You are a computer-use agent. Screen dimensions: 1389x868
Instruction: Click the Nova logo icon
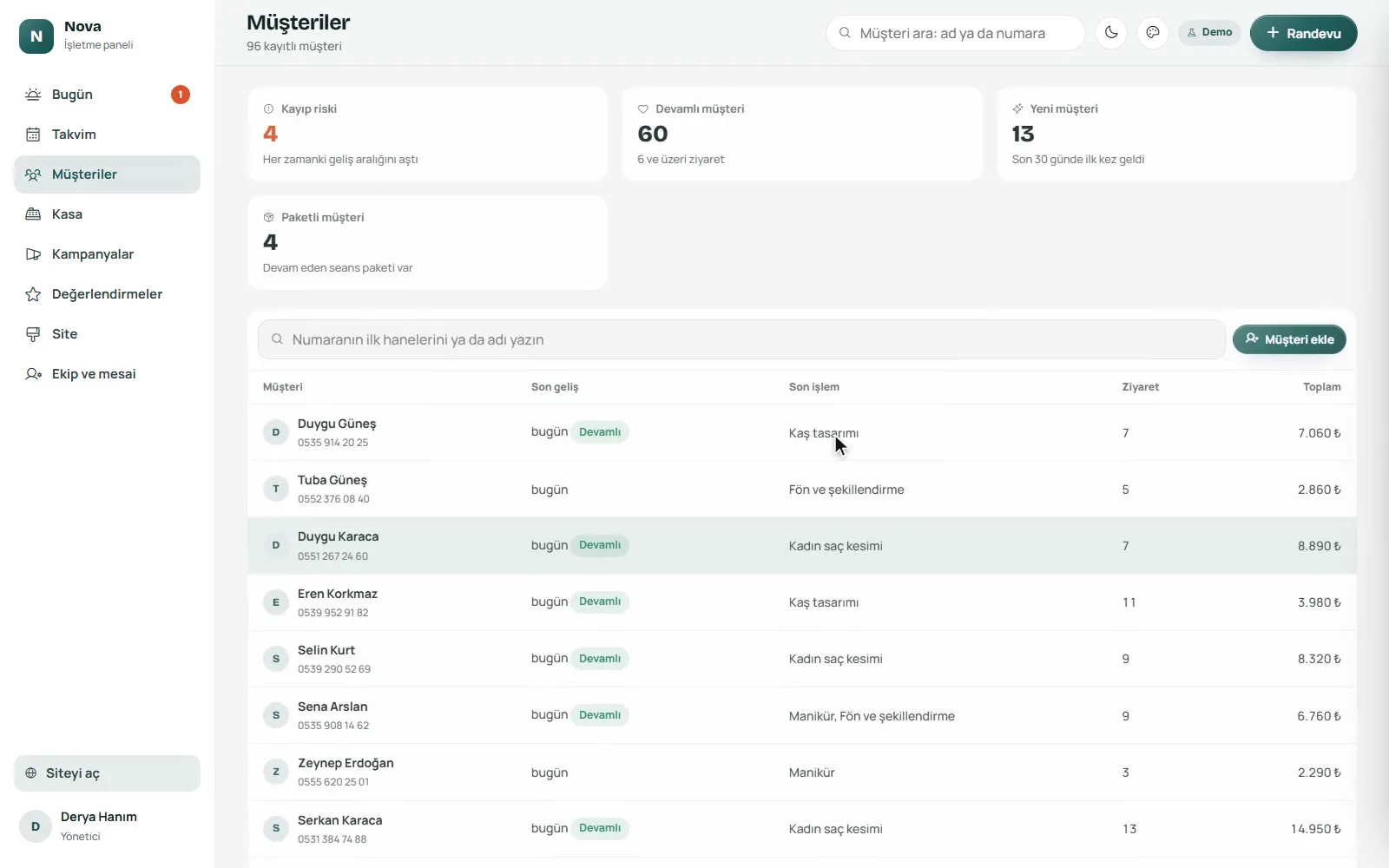[36, 36]
